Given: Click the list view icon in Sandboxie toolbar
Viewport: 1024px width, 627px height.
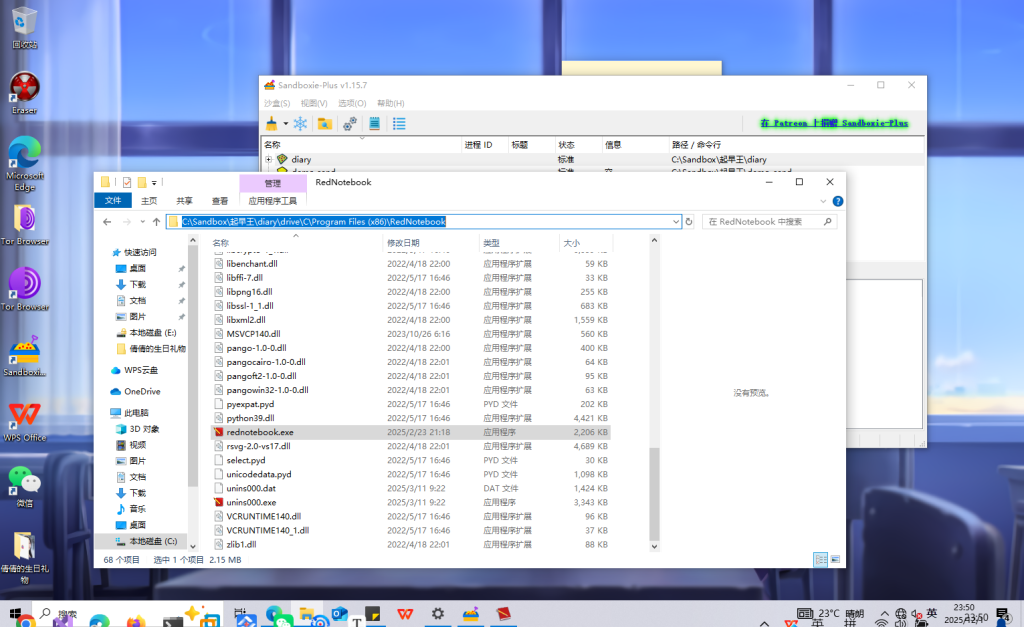Looking at the screenshot, I should tap(399, 124).
